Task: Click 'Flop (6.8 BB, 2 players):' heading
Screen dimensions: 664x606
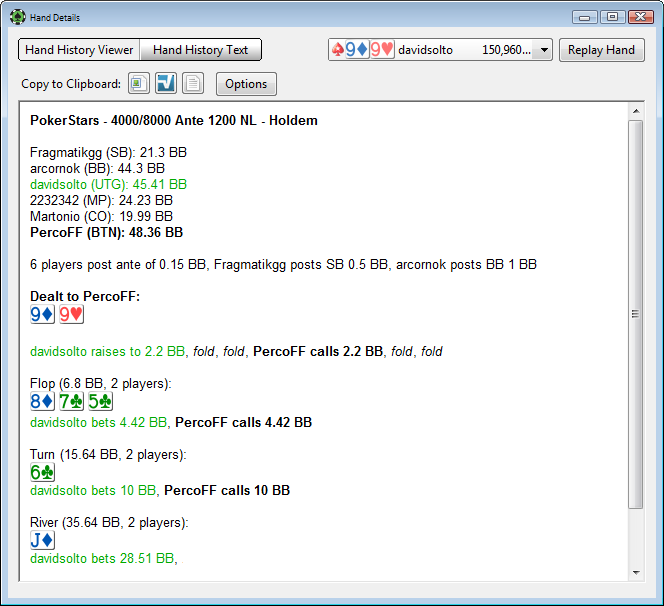Action: click(x=101, y=384)
